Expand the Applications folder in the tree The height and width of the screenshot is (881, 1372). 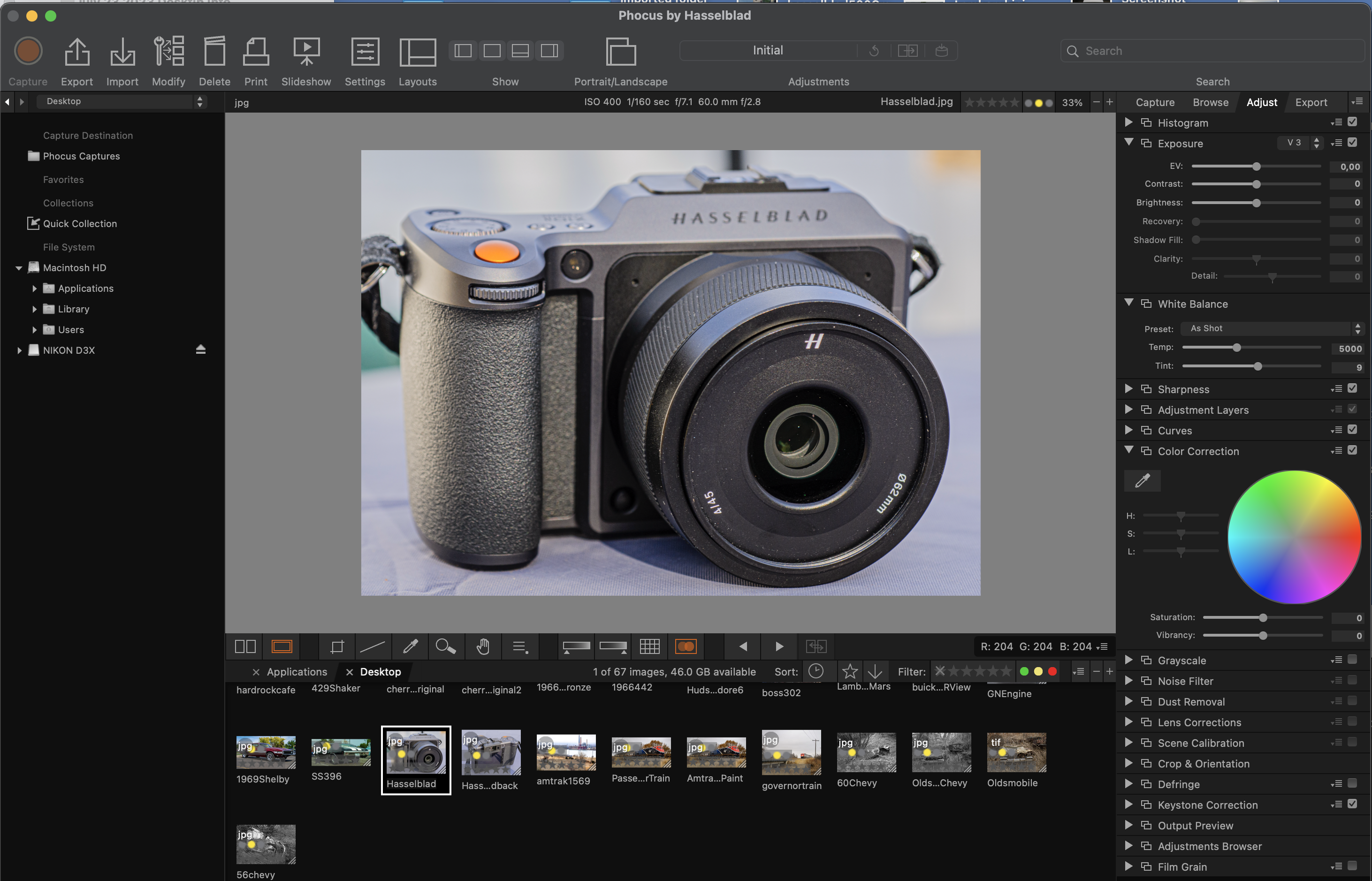pyautogui.click(x=34, y=289)
